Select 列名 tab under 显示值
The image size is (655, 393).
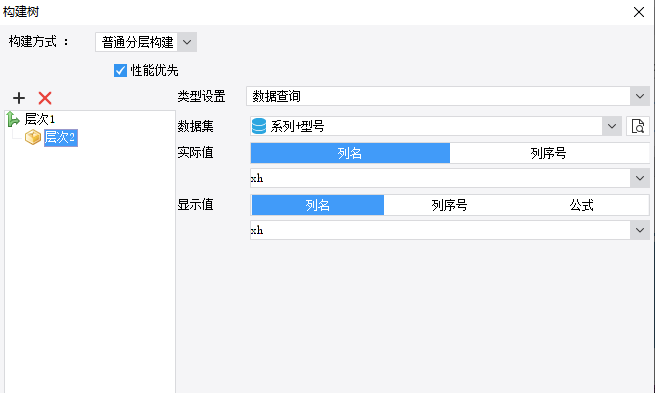(x=317, y=205)
